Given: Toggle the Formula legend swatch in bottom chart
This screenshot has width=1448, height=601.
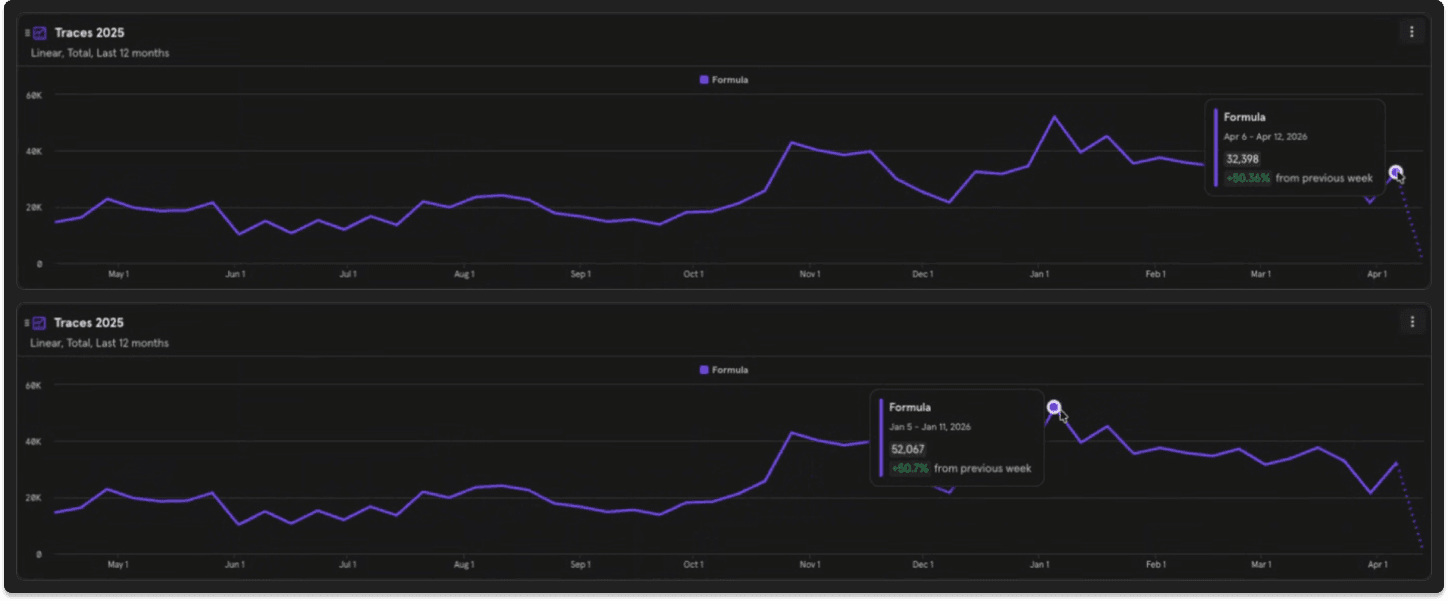Looking at the screenshot, I should pos(704,370).
